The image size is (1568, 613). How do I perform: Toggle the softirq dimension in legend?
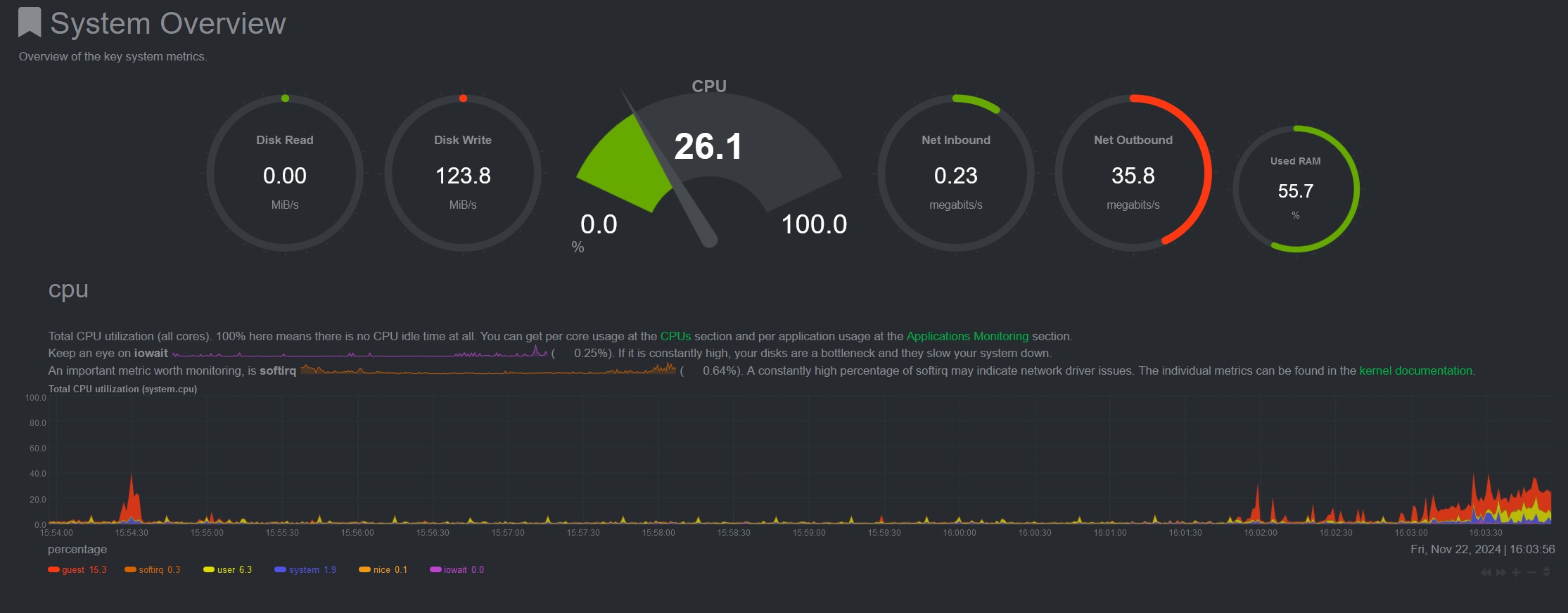pyautogui.click(x=151, y=570)
